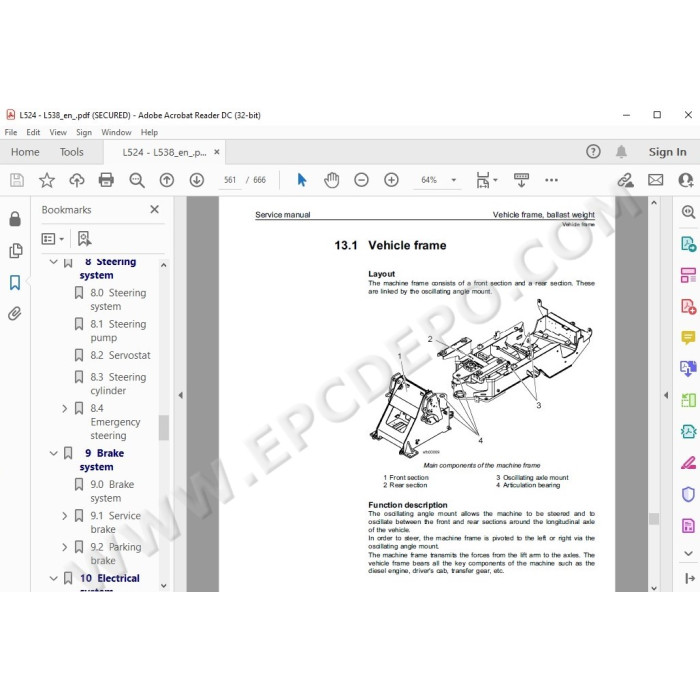Jump to 8.2 Servostat bookmark

[x=120, y=355]
